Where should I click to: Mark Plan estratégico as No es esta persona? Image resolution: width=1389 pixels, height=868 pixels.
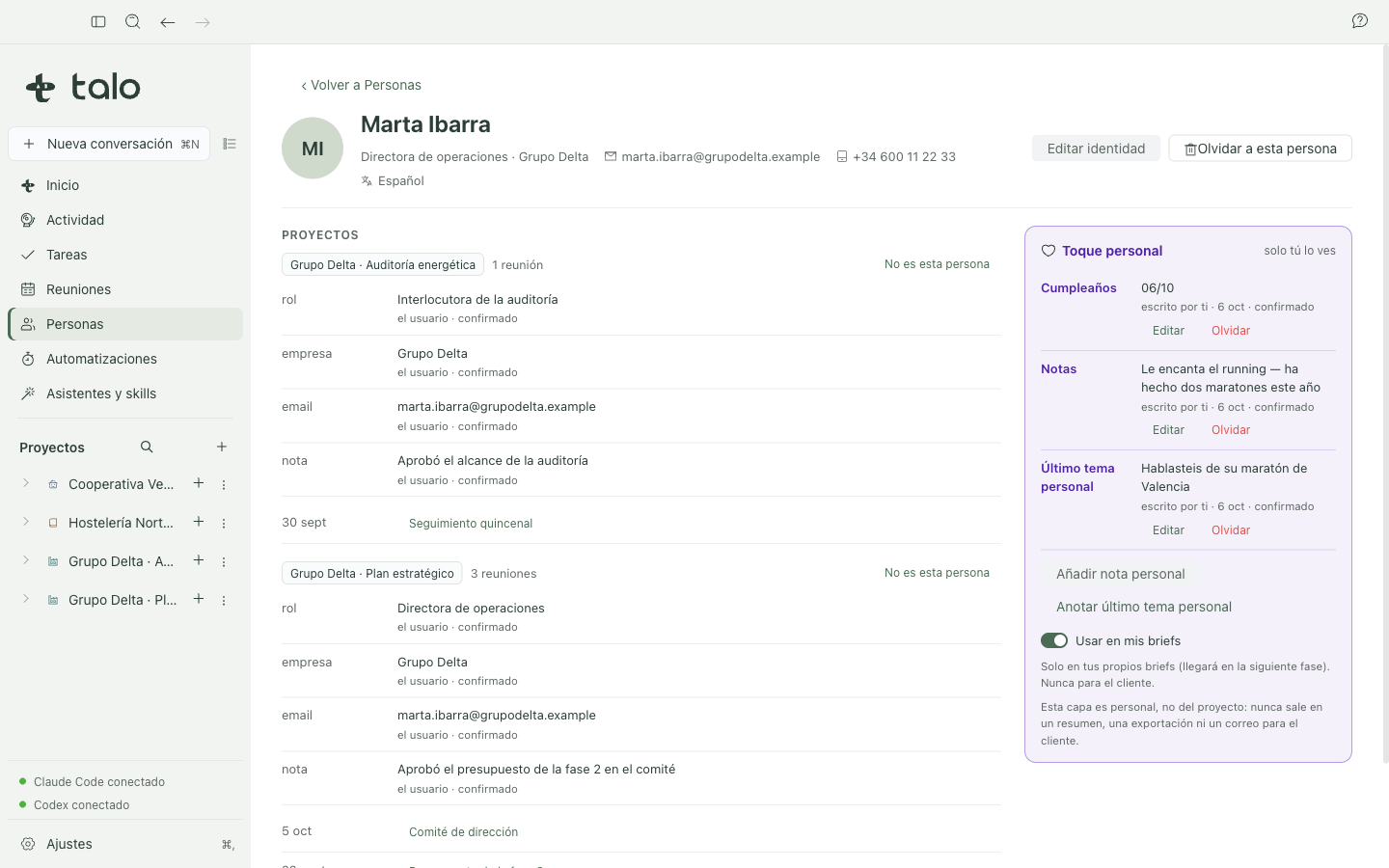click(937, 573)
